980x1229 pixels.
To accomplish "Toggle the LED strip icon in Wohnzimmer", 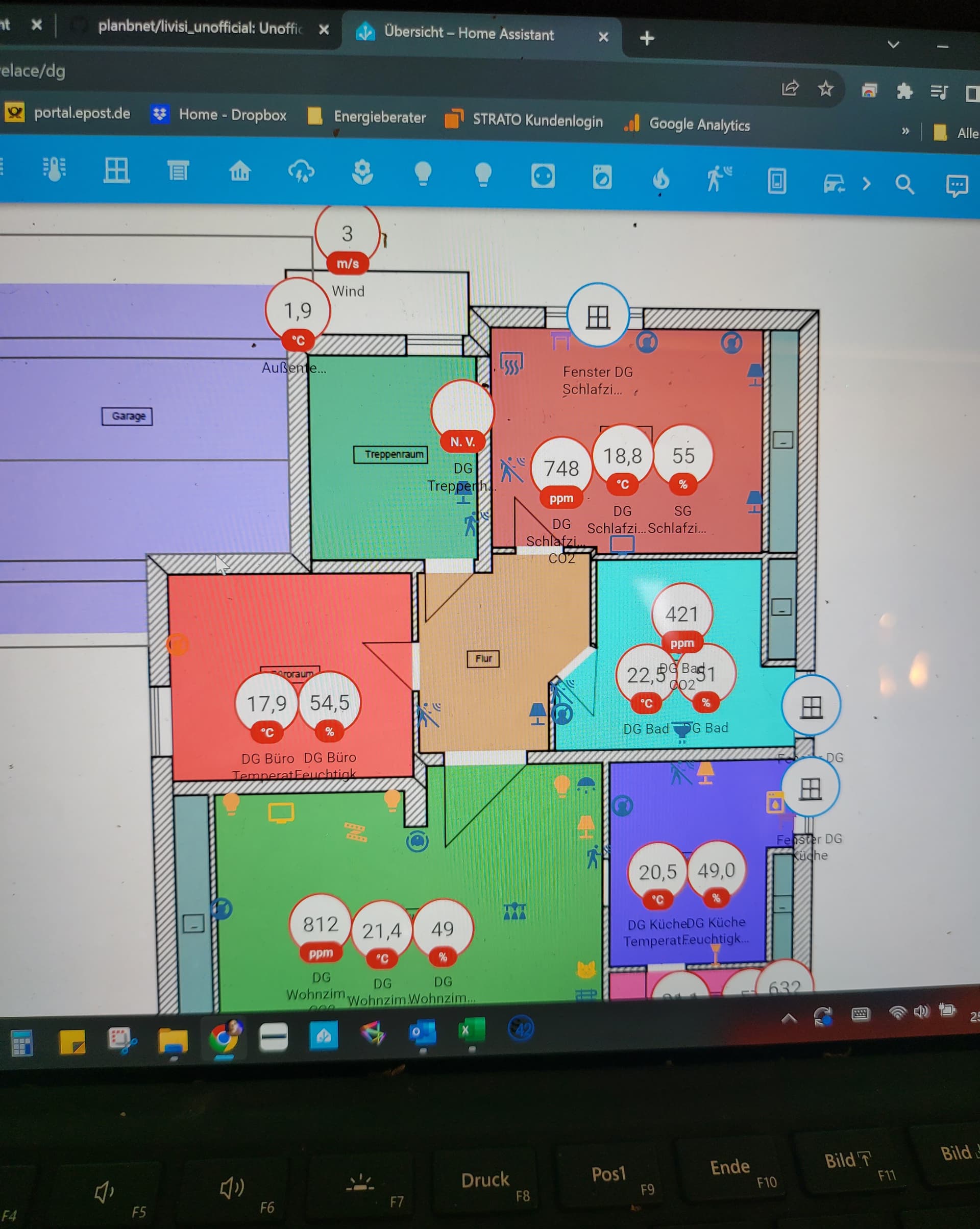I will point(355,832).
